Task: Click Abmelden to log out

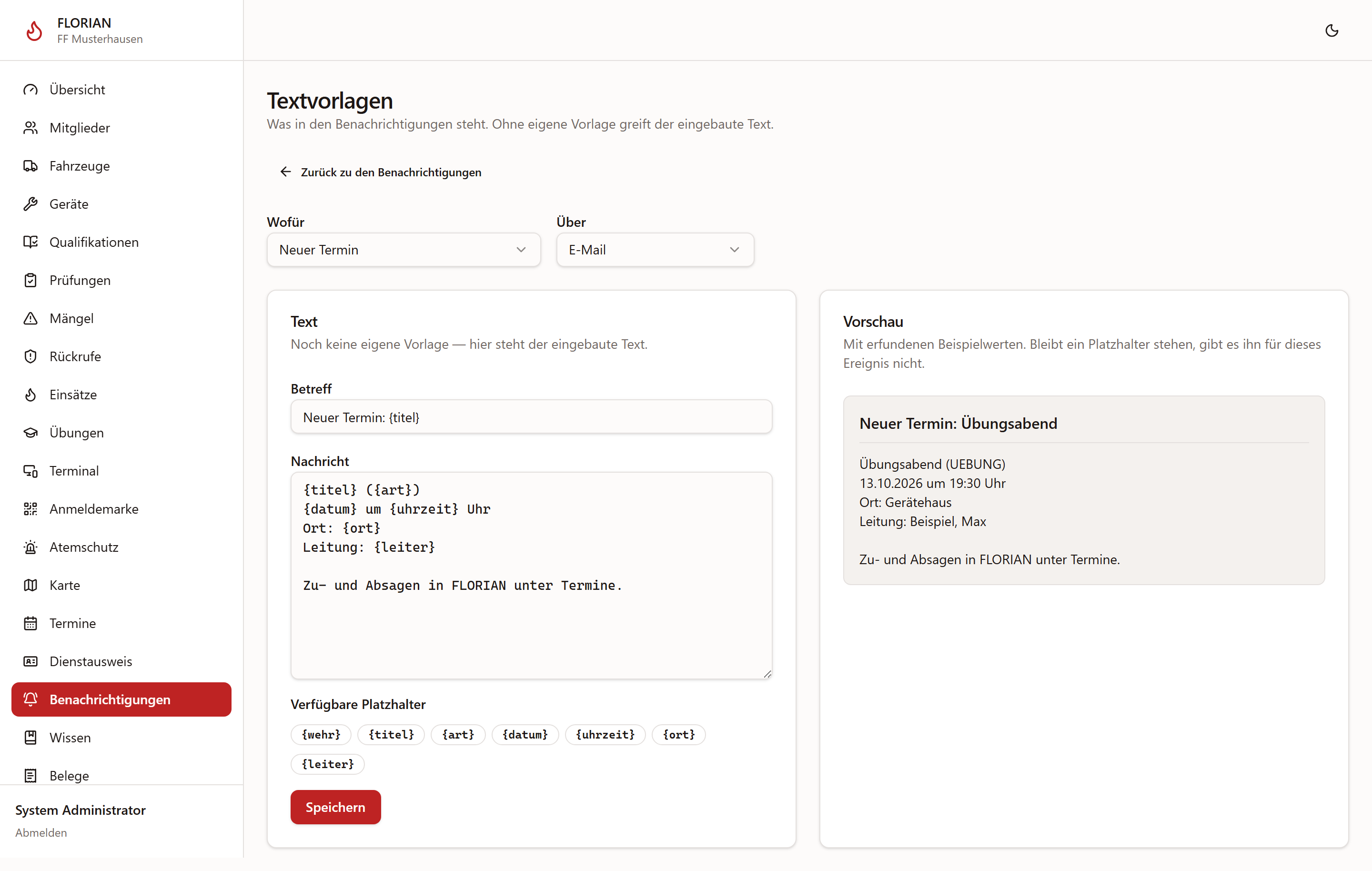Action: tap(41, 833)
